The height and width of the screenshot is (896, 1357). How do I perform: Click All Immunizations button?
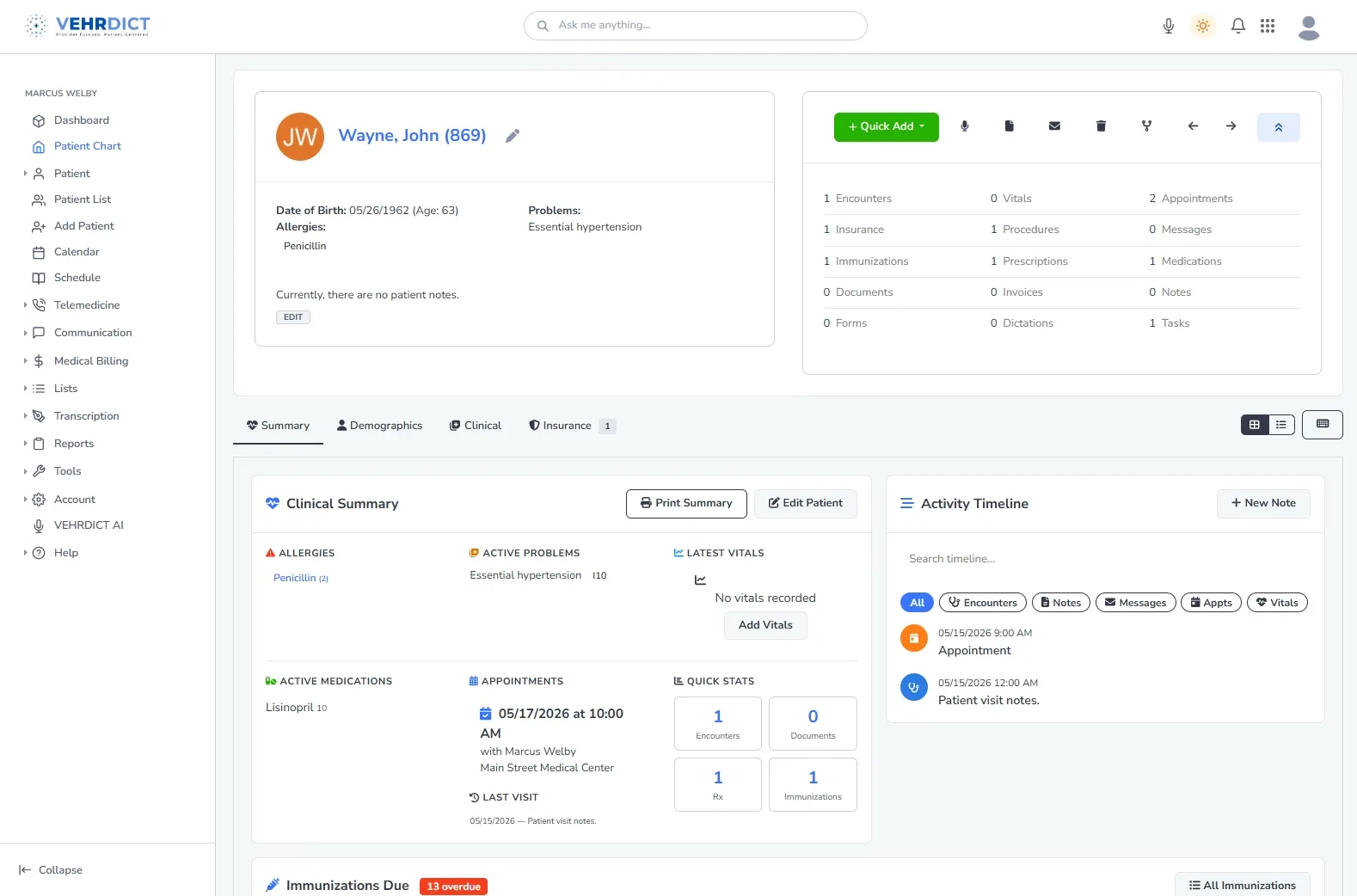(x=1243, y=886)
